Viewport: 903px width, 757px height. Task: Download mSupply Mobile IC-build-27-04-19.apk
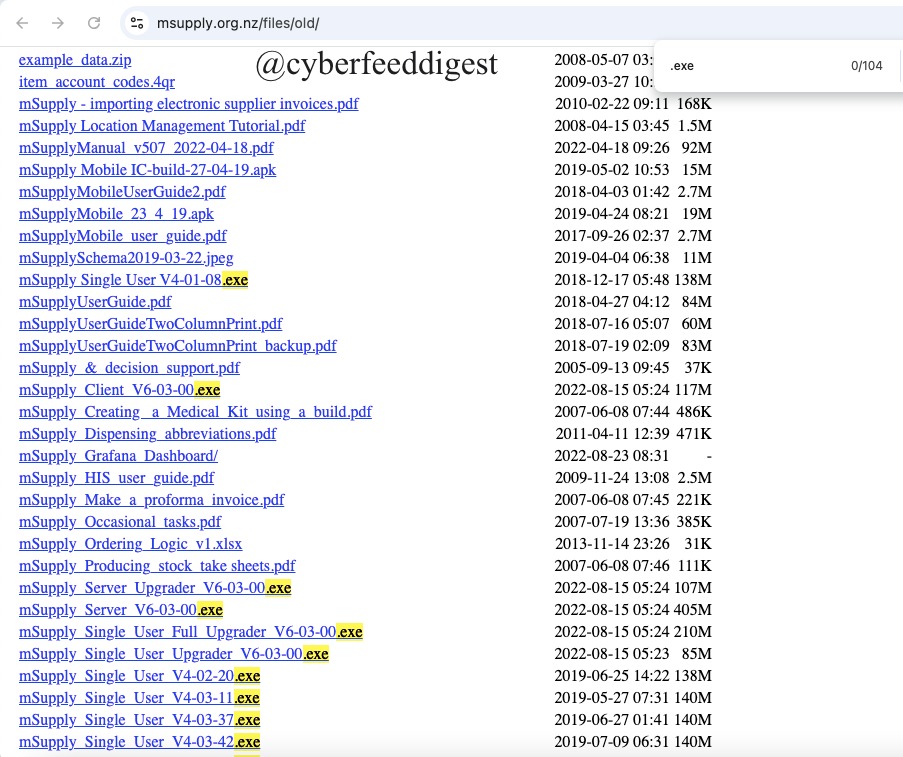coord(147,170)
